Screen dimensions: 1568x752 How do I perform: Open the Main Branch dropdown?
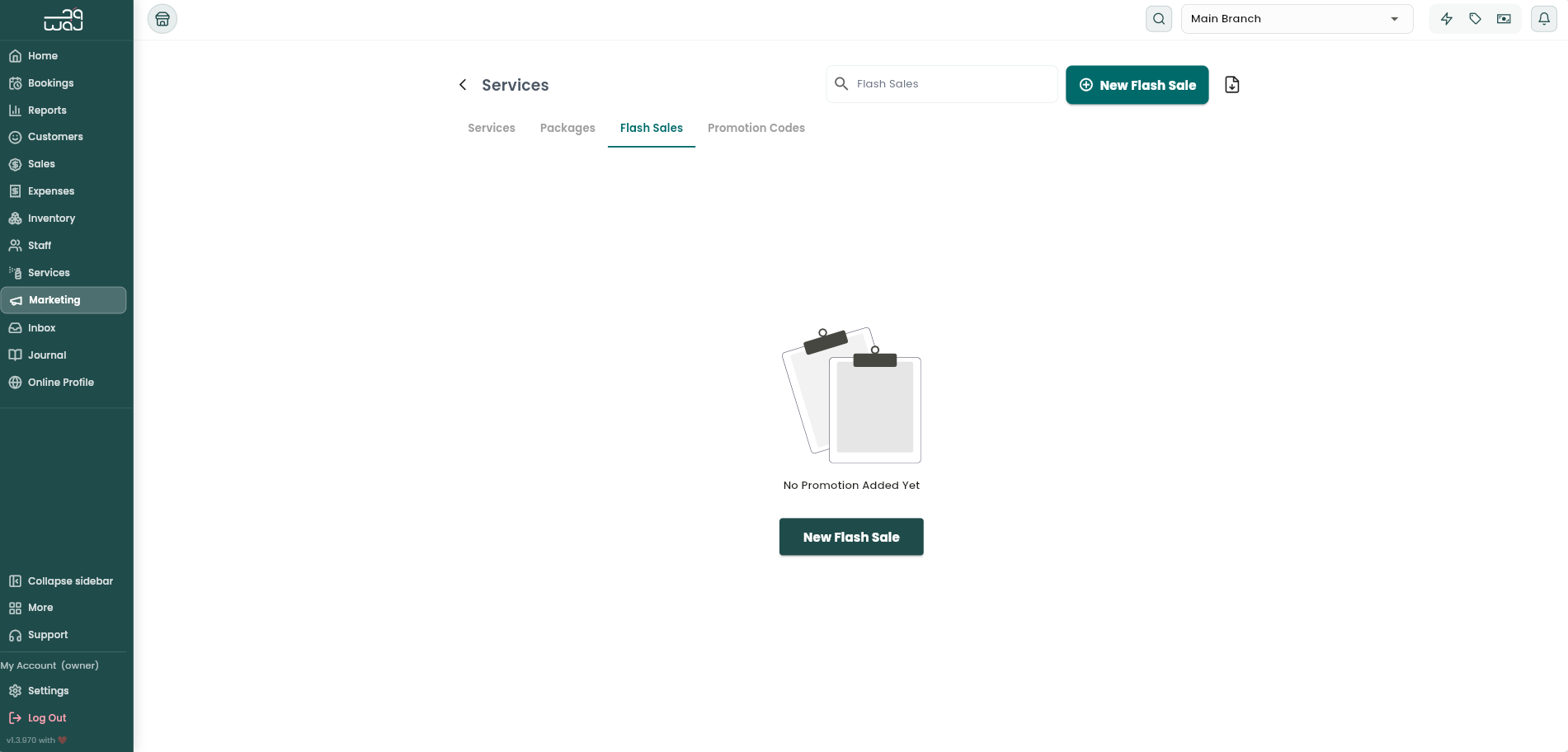point(1297,19)
